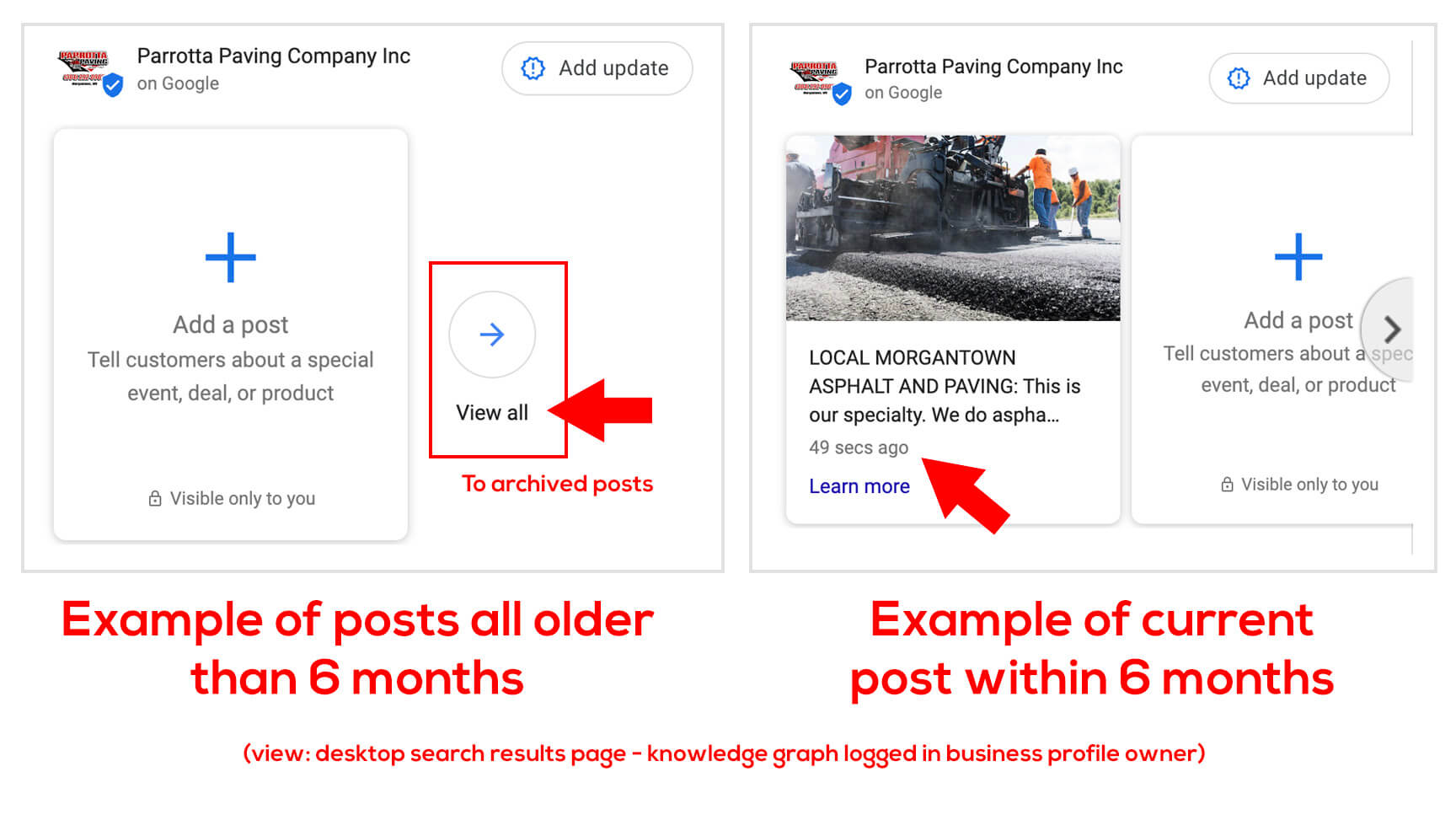Screen dimensions: 1456x820
Task: Click the Parrotta Paving Company Inc title on left
Action: (274, 56)
